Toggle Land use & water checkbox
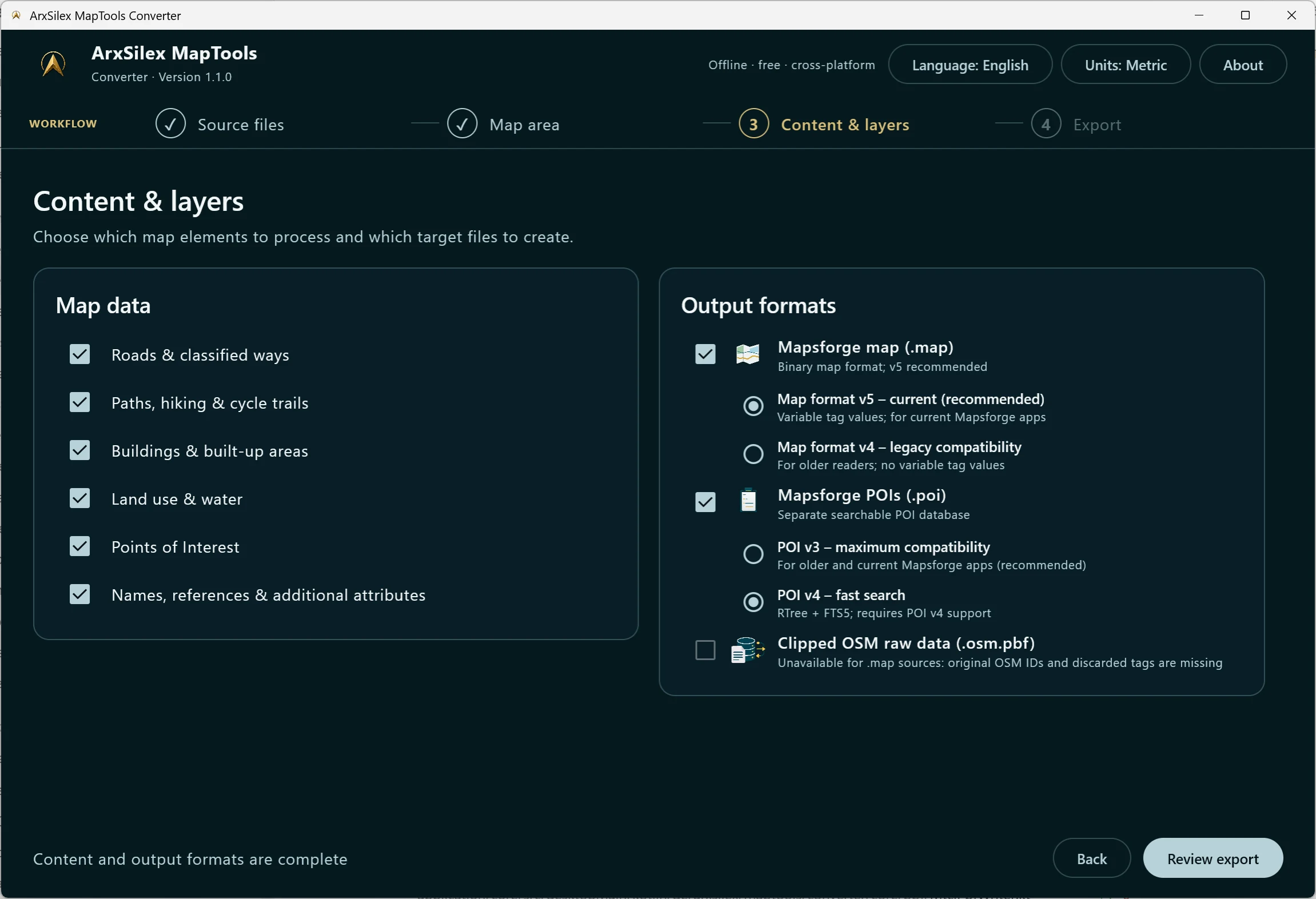 tap(79, 498)
